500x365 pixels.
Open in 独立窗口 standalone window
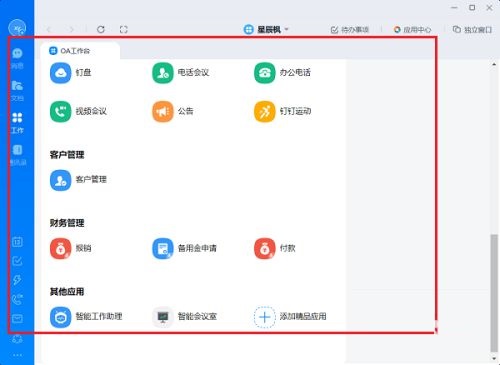pyautogui.click(x=472, y=30)
